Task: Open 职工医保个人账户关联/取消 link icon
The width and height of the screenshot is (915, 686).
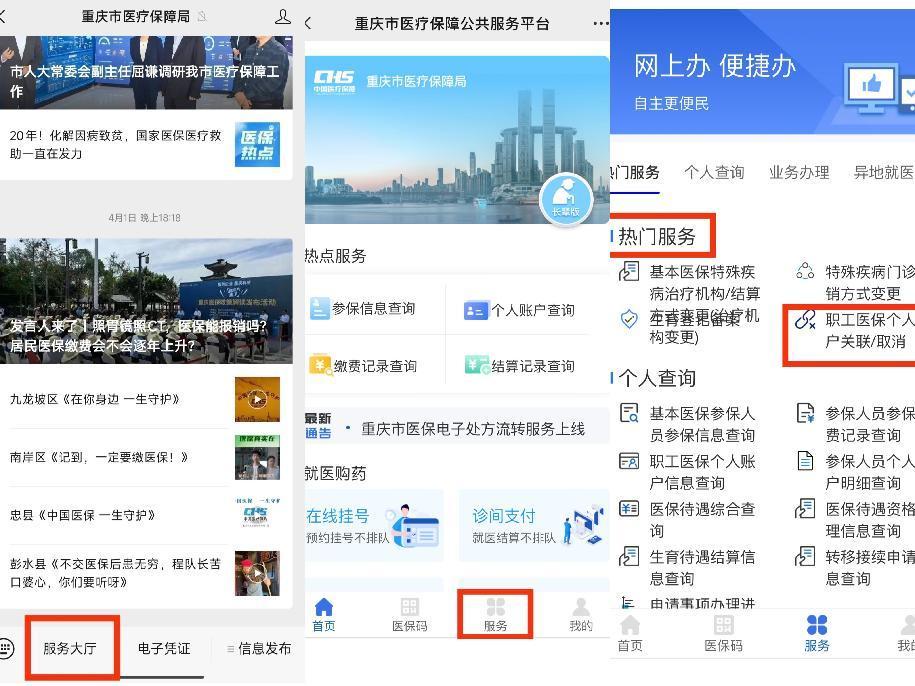Action: point(805,320)
